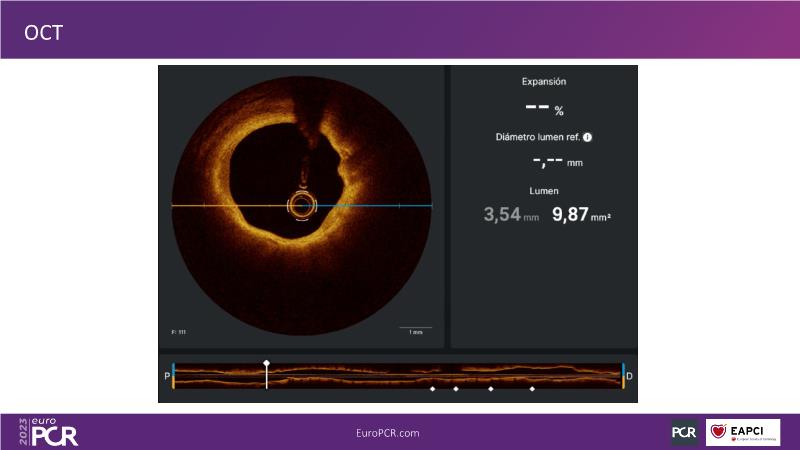Screen dimensions: 800x450
Task: Click the info icon beside Diámetro lumen ref.
Action: pyautogui.click(x=588, y=137)
